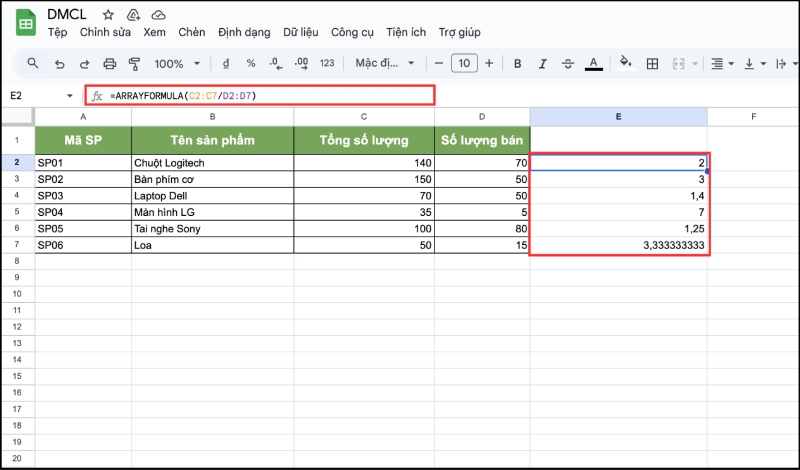Click the redo arrow icon

pos(84,64)
